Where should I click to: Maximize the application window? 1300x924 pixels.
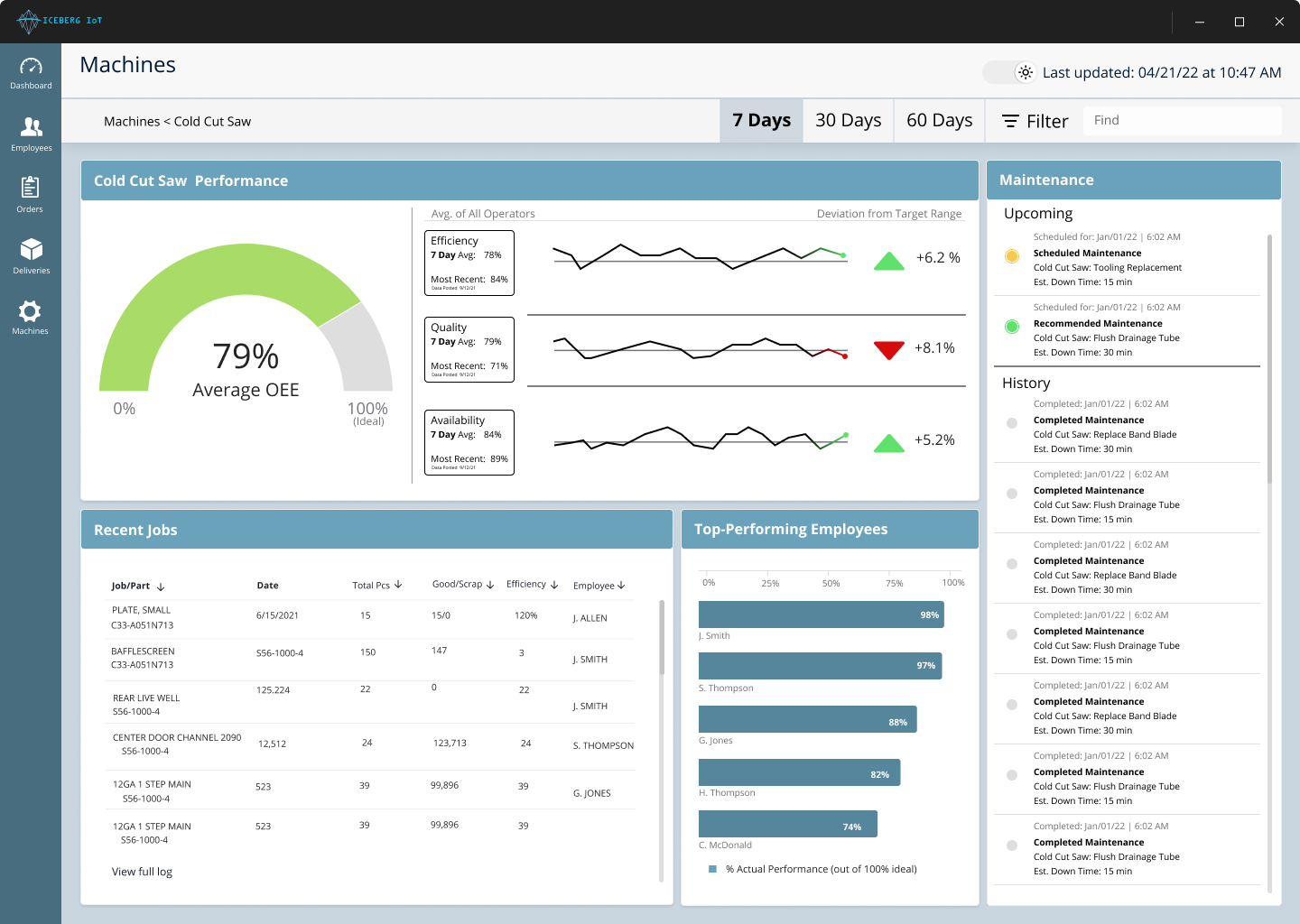coord(1240,22)
